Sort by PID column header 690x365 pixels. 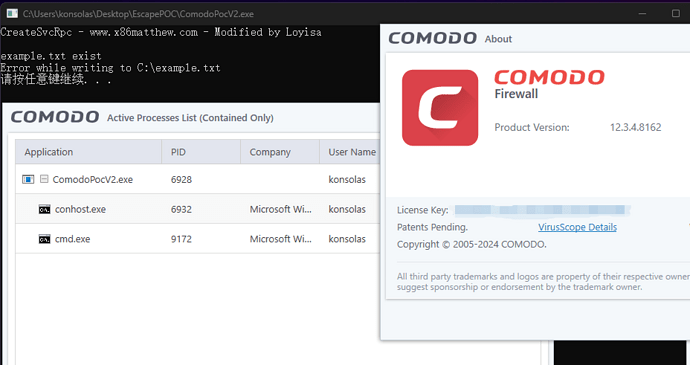tap(201, 152)
